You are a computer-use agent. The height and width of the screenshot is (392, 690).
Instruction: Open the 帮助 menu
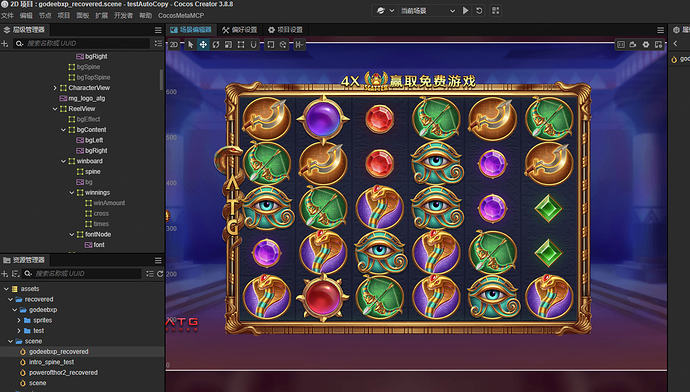[145, 15]
